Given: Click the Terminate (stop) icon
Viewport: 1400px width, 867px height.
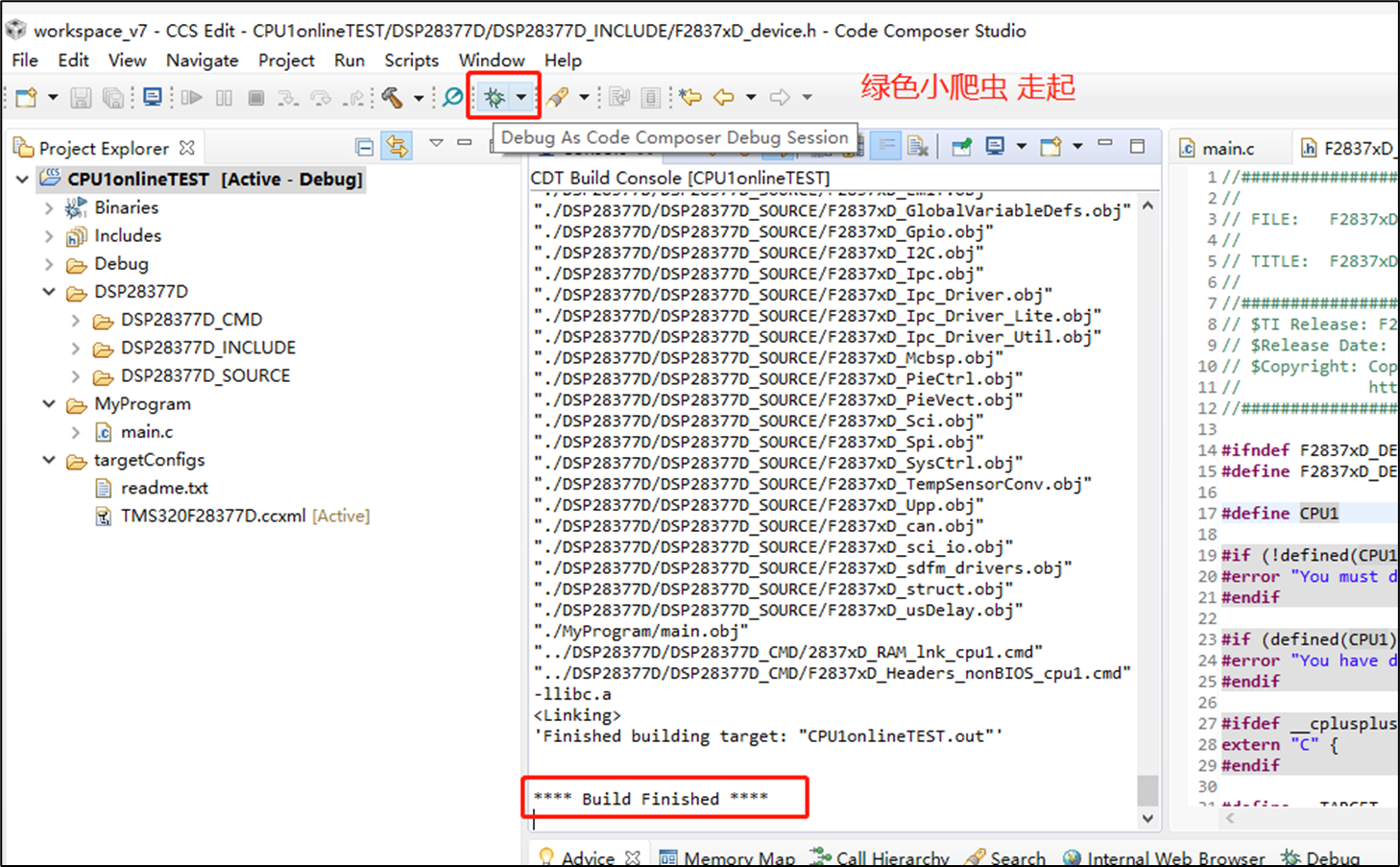Looking at the screenshot, I should [x=254, y=97].
